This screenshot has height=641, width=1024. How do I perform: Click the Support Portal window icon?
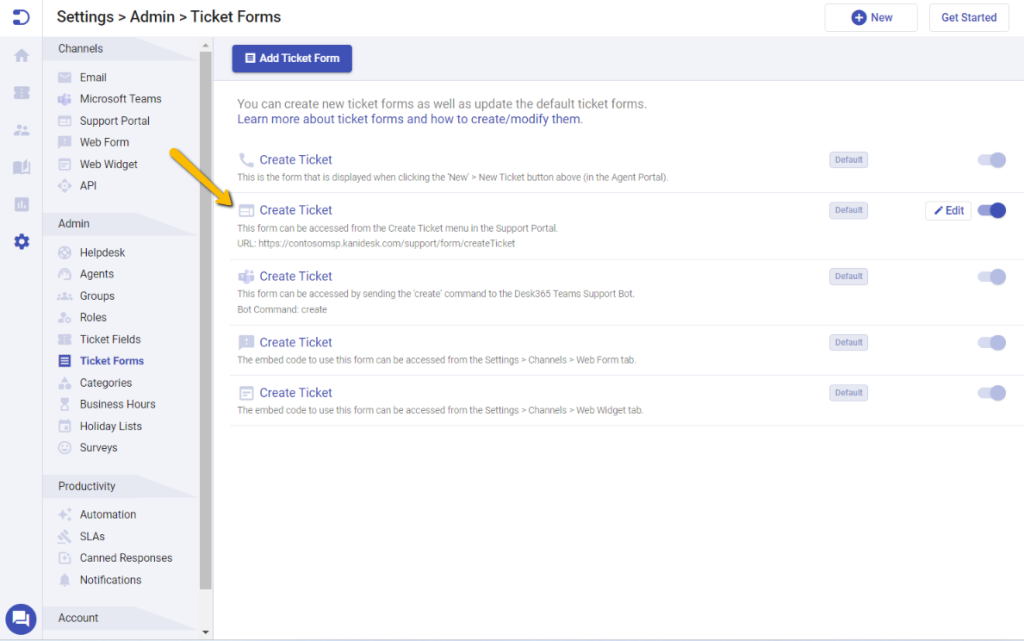[65, 121]
